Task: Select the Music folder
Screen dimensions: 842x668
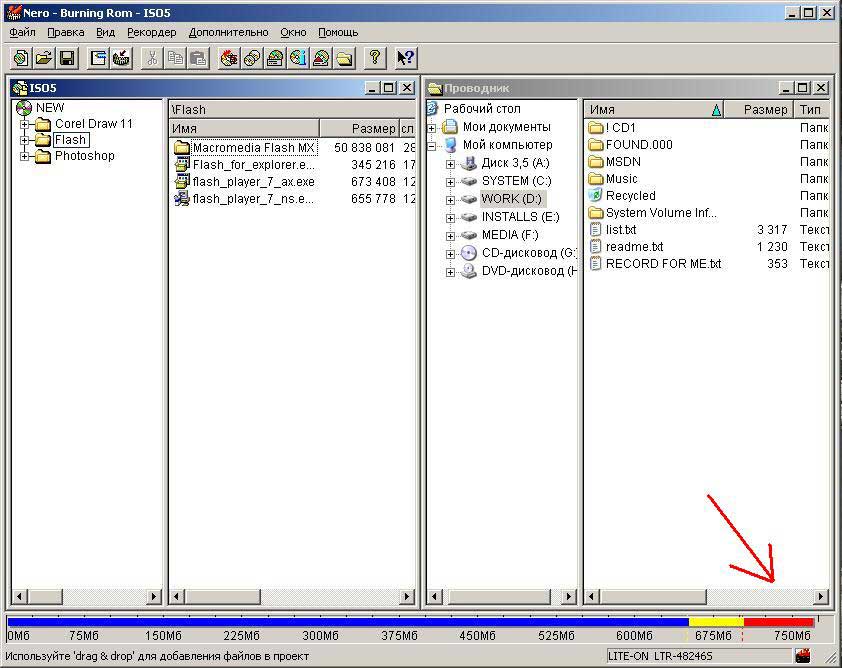Action: (x=613, y=179)
